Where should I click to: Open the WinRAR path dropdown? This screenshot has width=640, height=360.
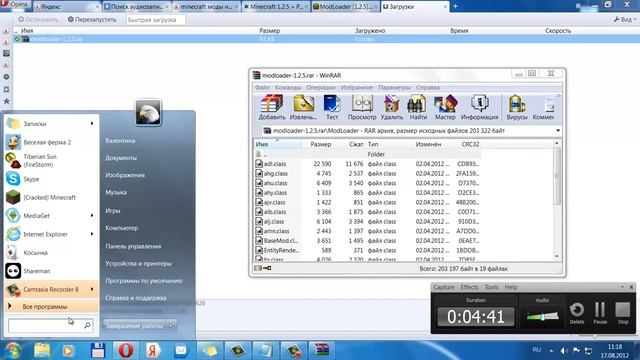pos(558,131)
